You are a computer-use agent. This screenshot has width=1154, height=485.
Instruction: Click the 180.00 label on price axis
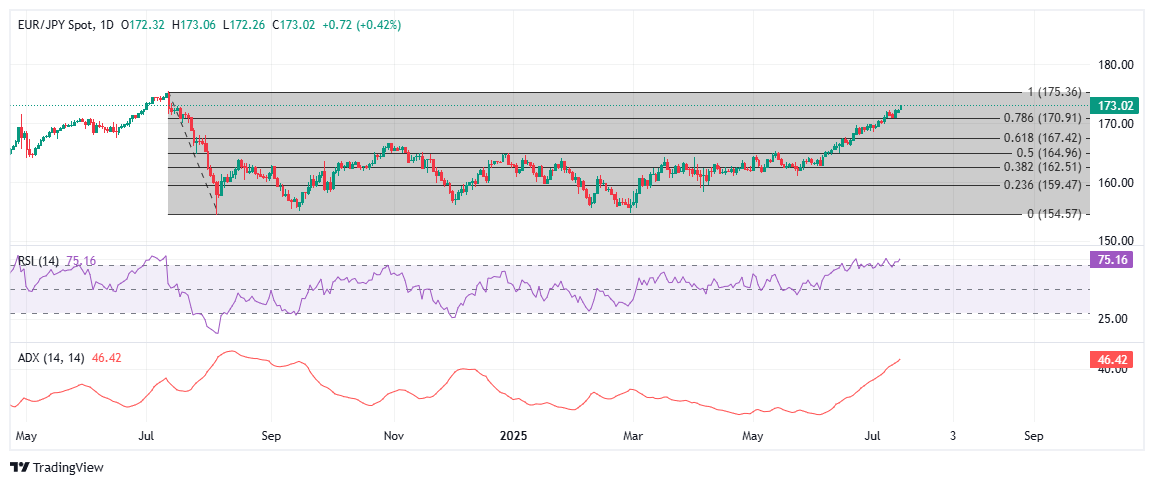[x=1114, y=65]
